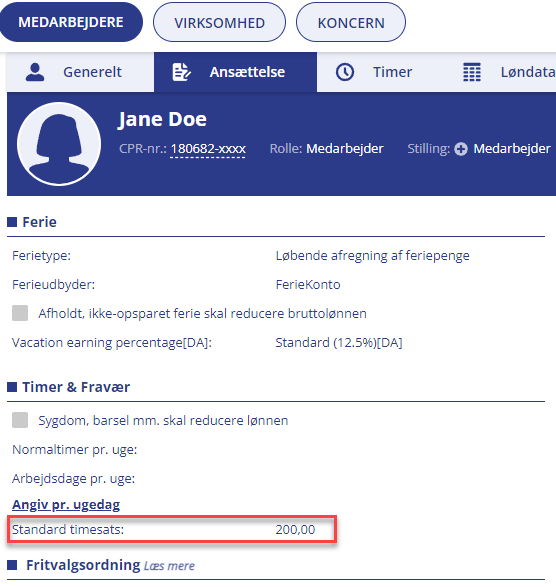
Task: Click the plus icon next to Stilling
Action: (461, 149)
